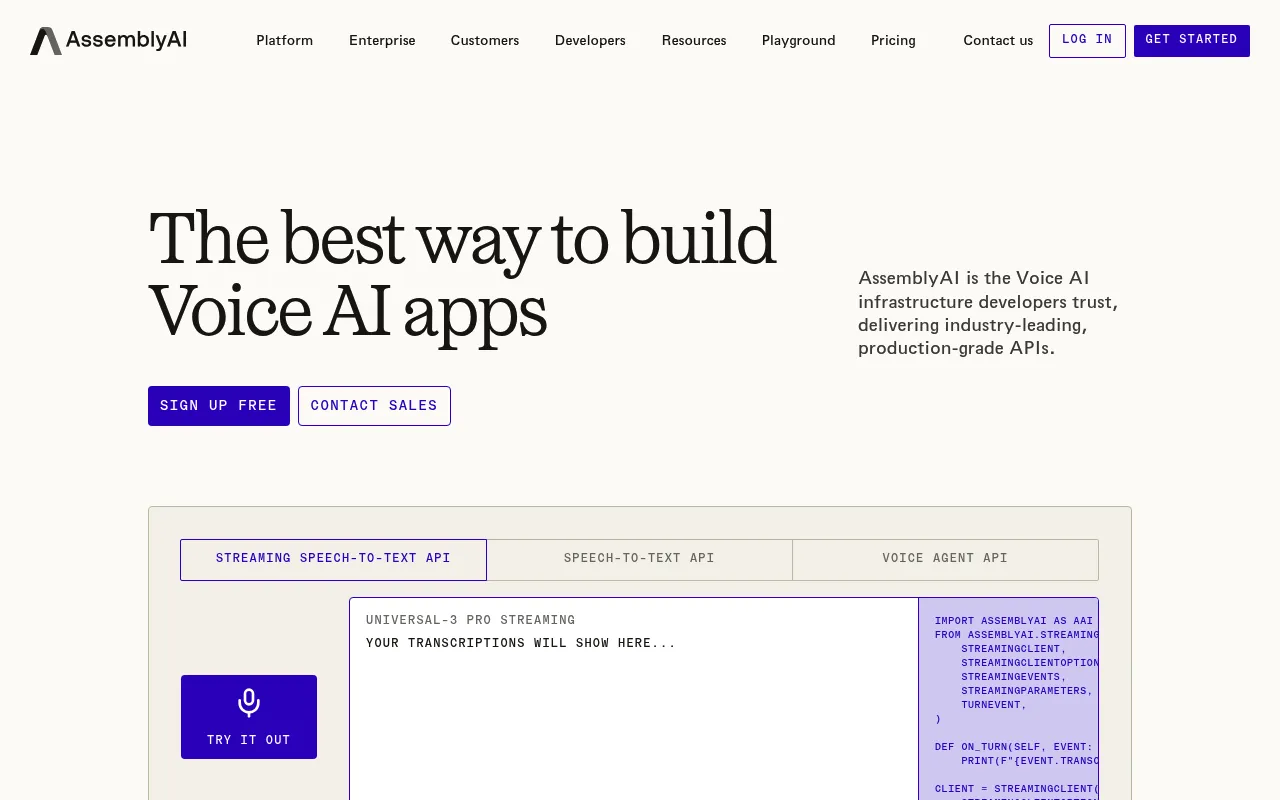Click the 'Universal-3 Pro Streaming' label
This screenshot has height=800, width=1280.
(x=470, y=620)
